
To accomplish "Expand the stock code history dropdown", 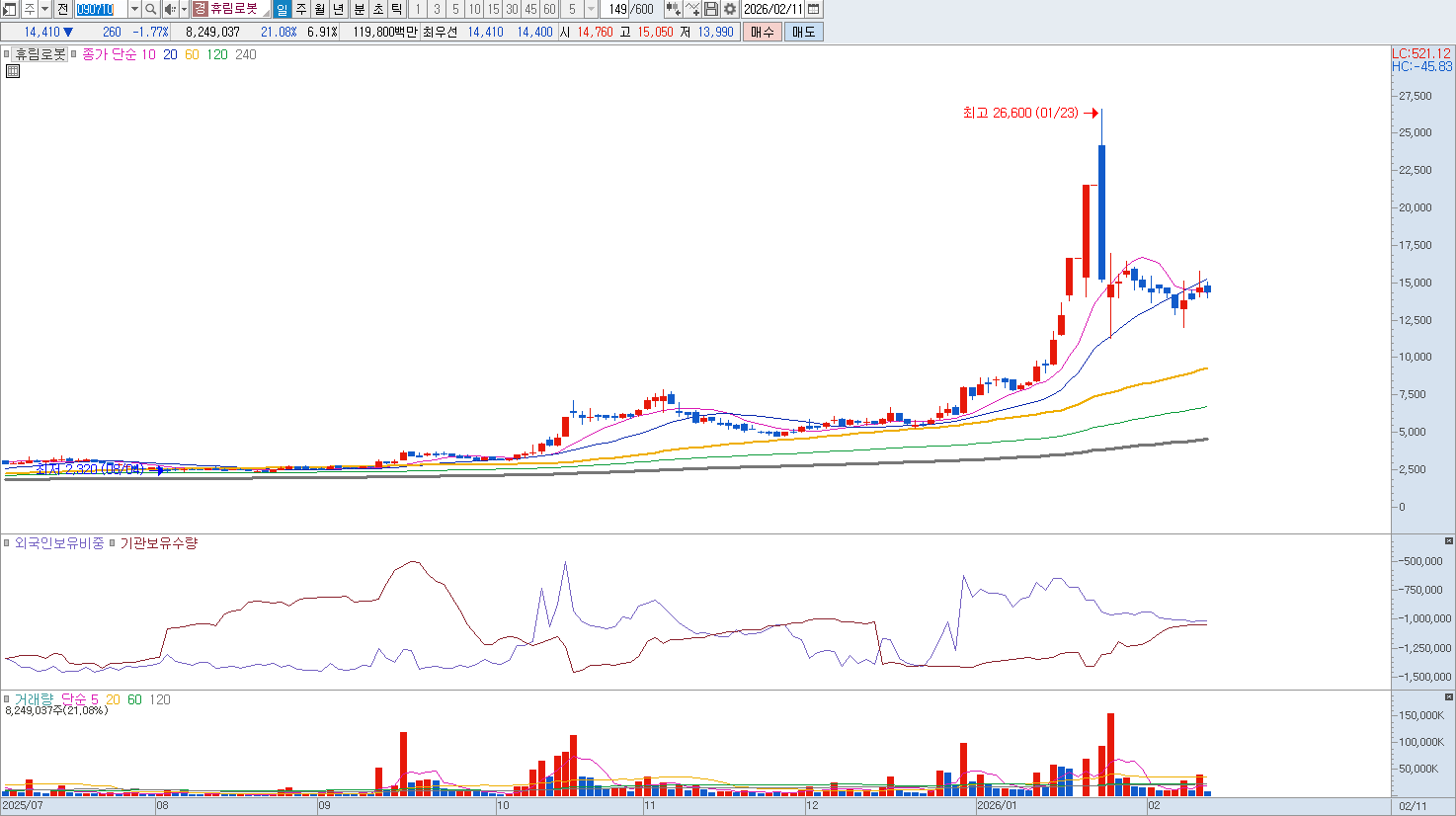I will (x=134, y=9).
